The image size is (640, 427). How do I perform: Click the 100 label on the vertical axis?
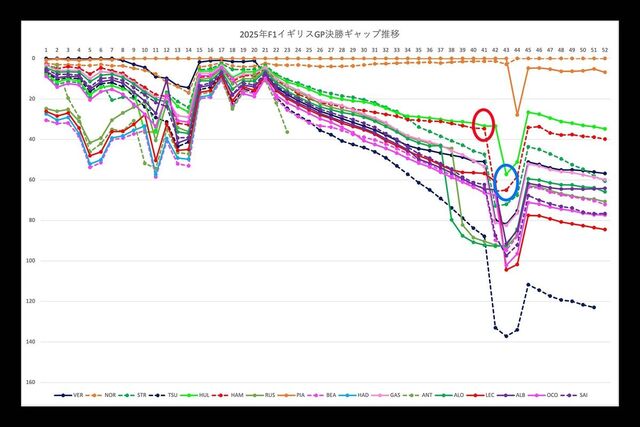tap(31, 260)
